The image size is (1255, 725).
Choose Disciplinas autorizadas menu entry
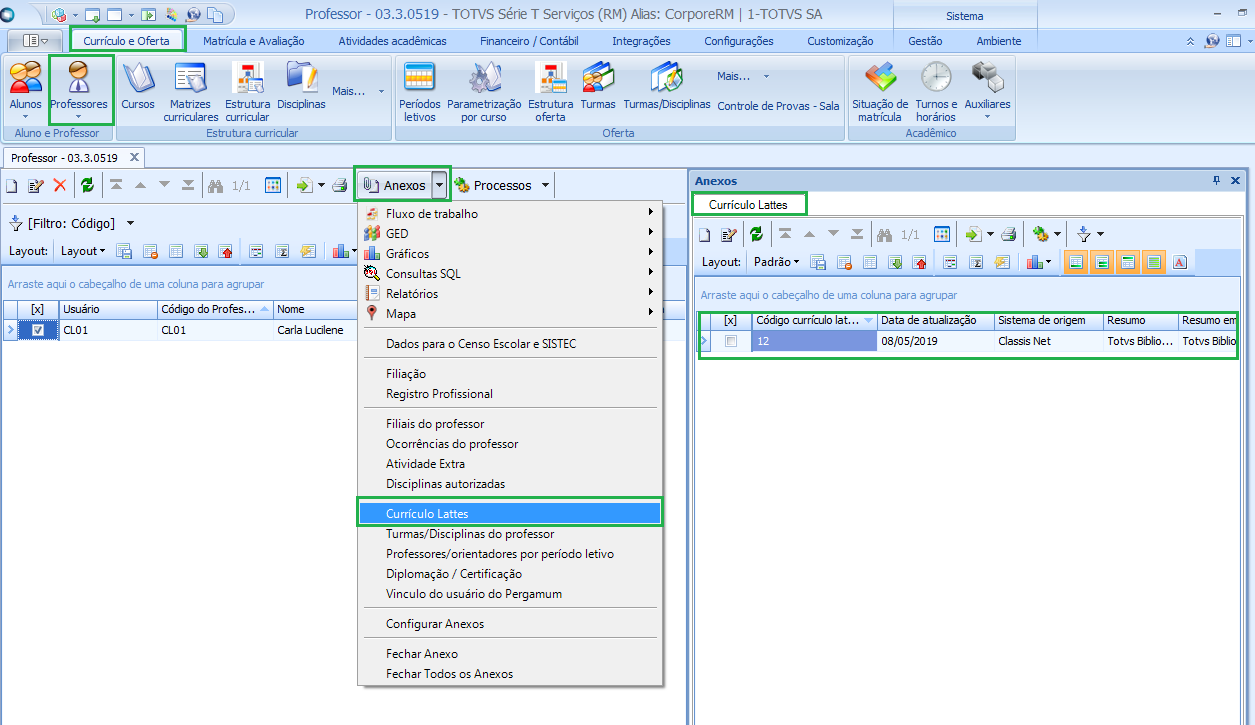coord(510,483)
